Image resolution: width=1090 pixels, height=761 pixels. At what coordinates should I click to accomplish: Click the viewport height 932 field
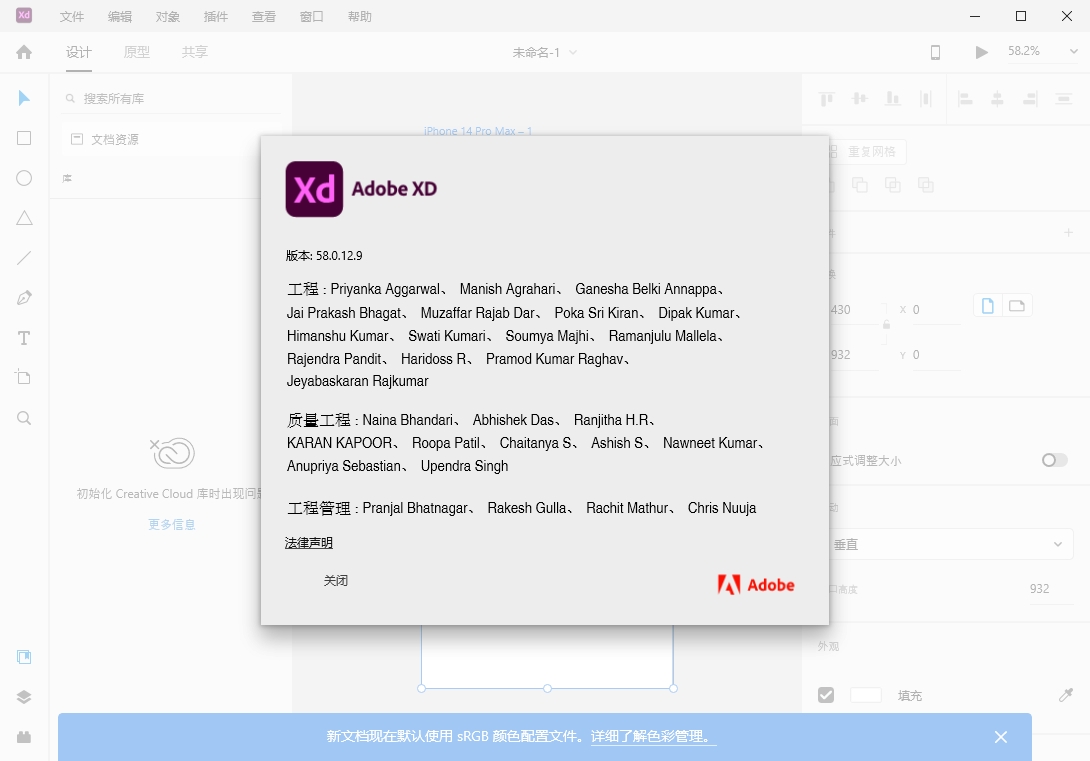pyautogui.click(x=1051, y=589)
